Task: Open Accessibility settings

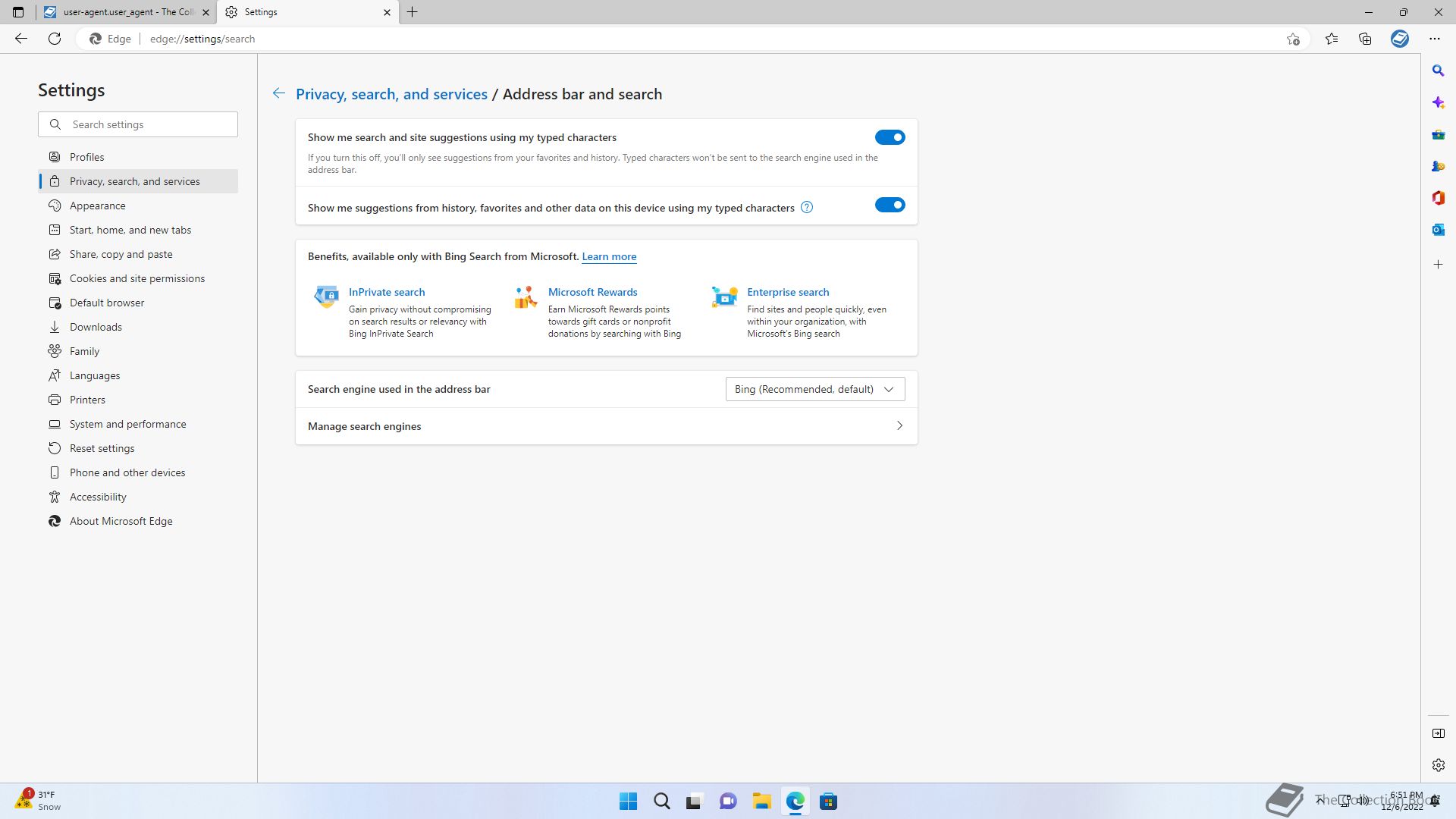Action: coord(138,497)
